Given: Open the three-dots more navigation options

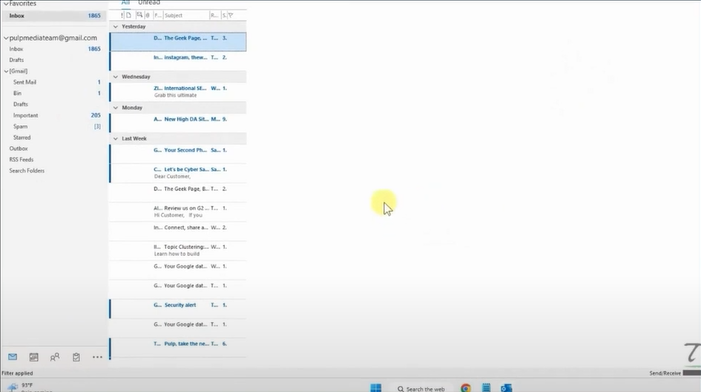Looking at the screenshot, I should coord(97,357).
